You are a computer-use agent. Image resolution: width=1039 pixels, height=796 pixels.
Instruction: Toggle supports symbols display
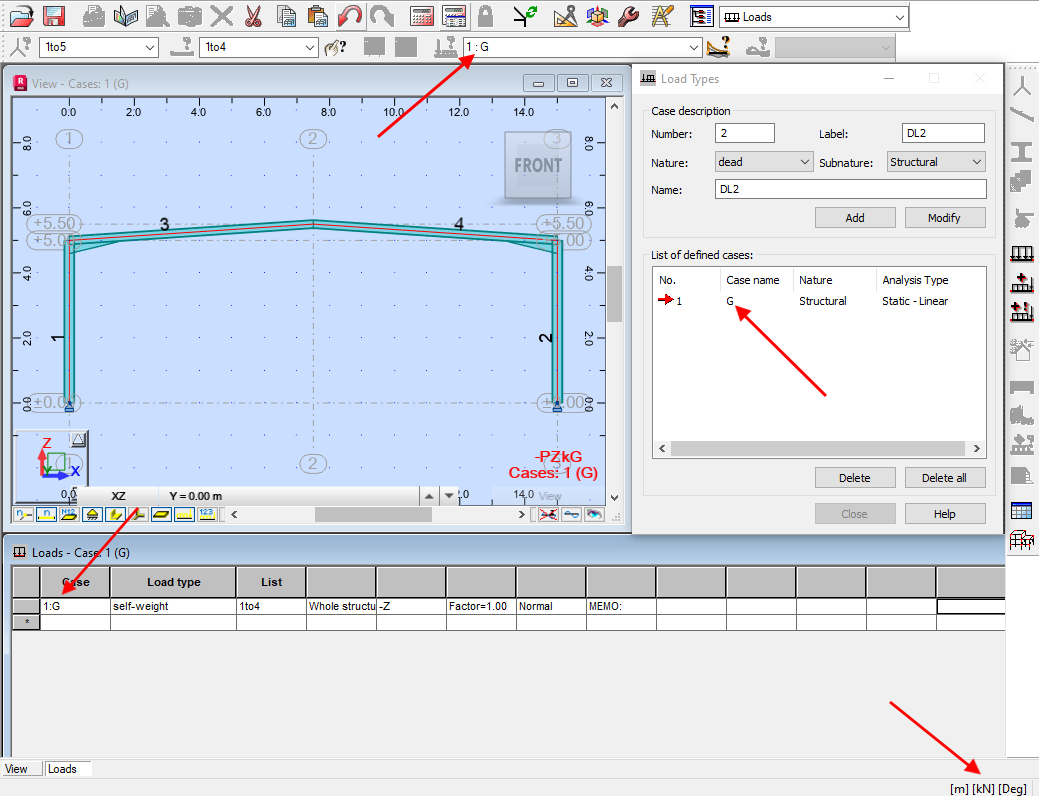click(x=92, y=514)
